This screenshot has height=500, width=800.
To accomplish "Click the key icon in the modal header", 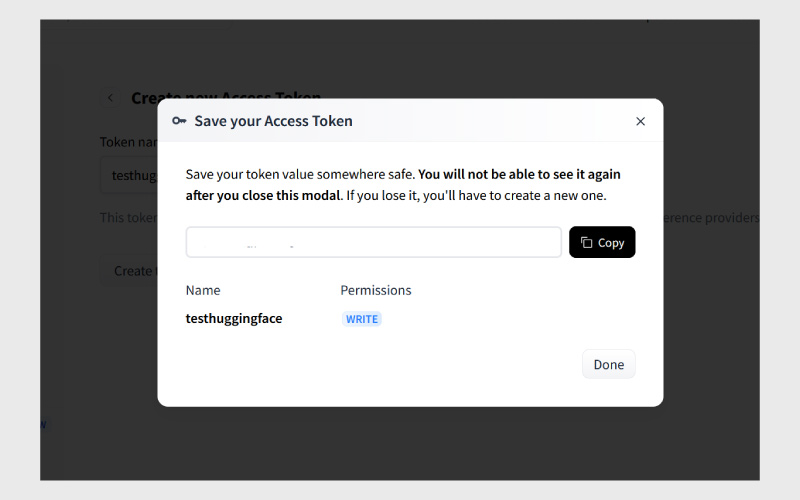I will tap(179, 121).
